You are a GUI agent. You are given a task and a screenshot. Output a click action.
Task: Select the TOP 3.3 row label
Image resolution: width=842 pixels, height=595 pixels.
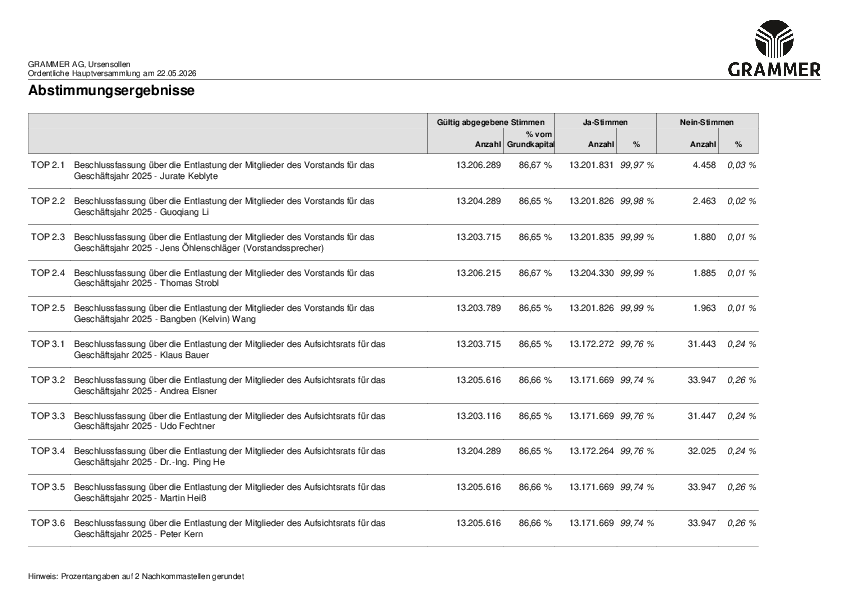[x=48, y=416]
